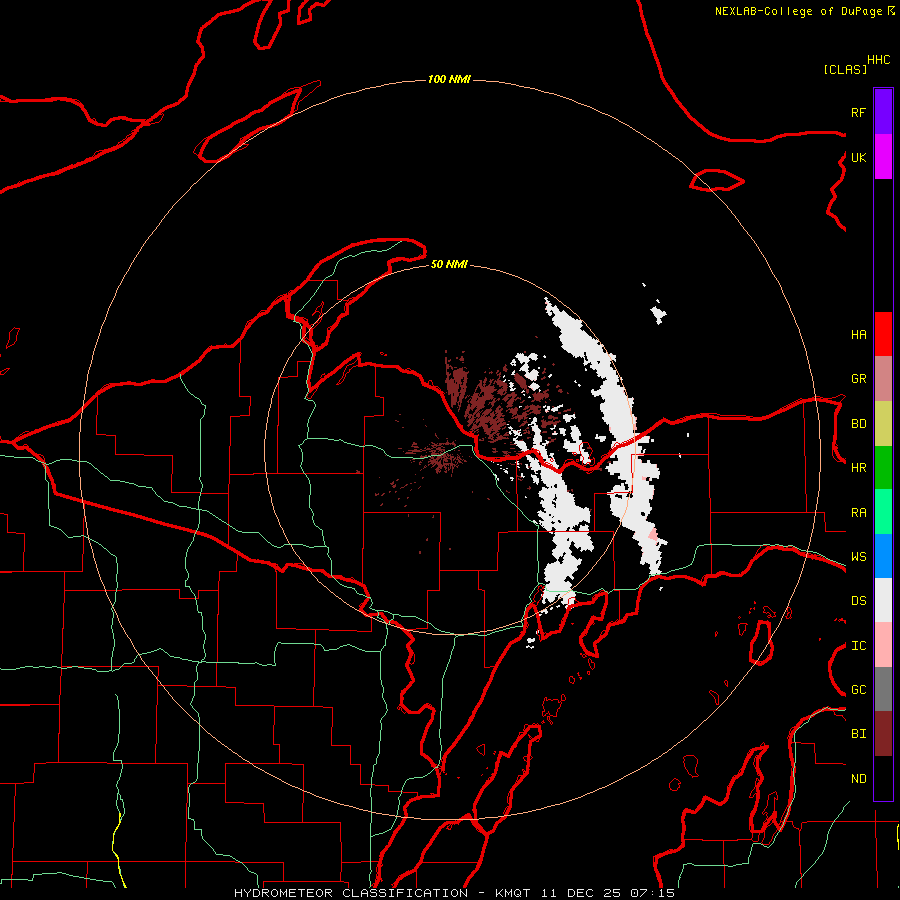Click the HYDROMETEOR CLASSIFICATION caption text
Image resolution: width=900 pixels, height=900 pixels.
point(350,893)
